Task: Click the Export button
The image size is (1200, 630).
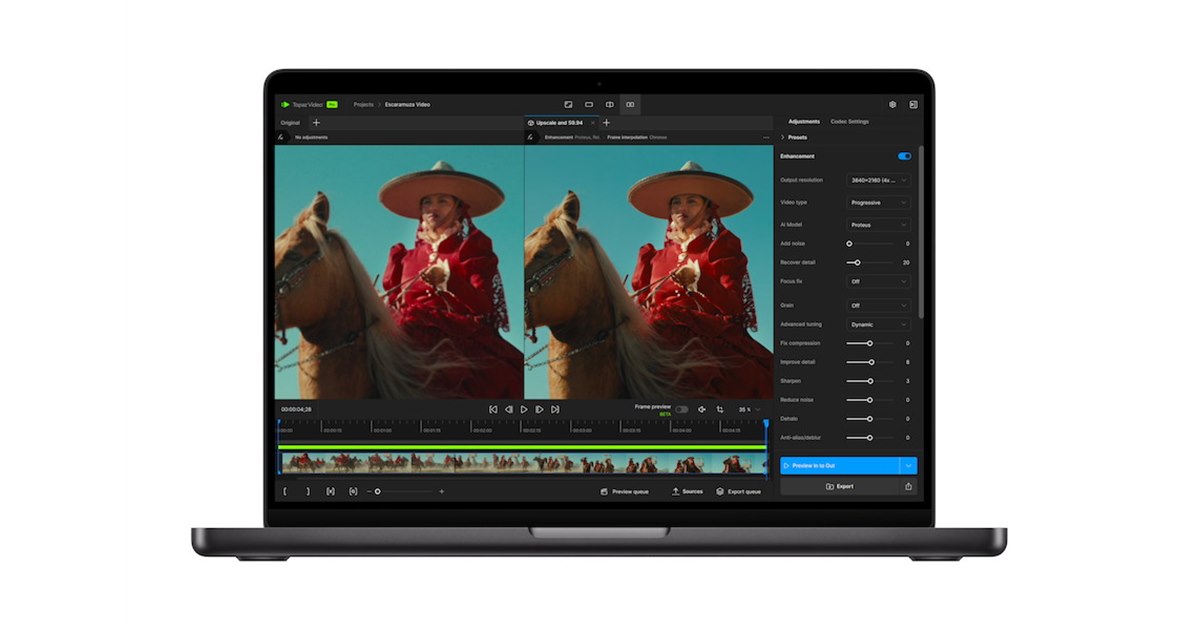Action: point(846,487)
